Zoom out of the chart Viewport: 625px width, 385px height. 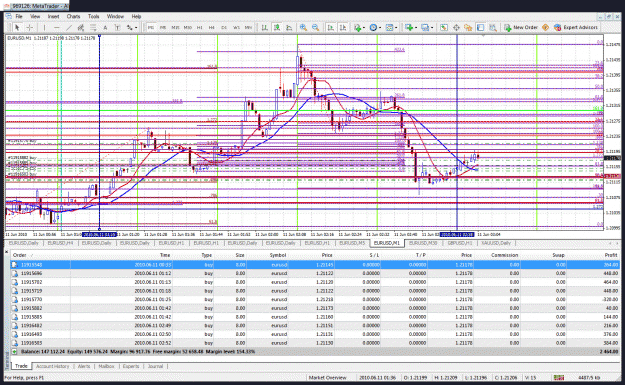tap(315, 28)
